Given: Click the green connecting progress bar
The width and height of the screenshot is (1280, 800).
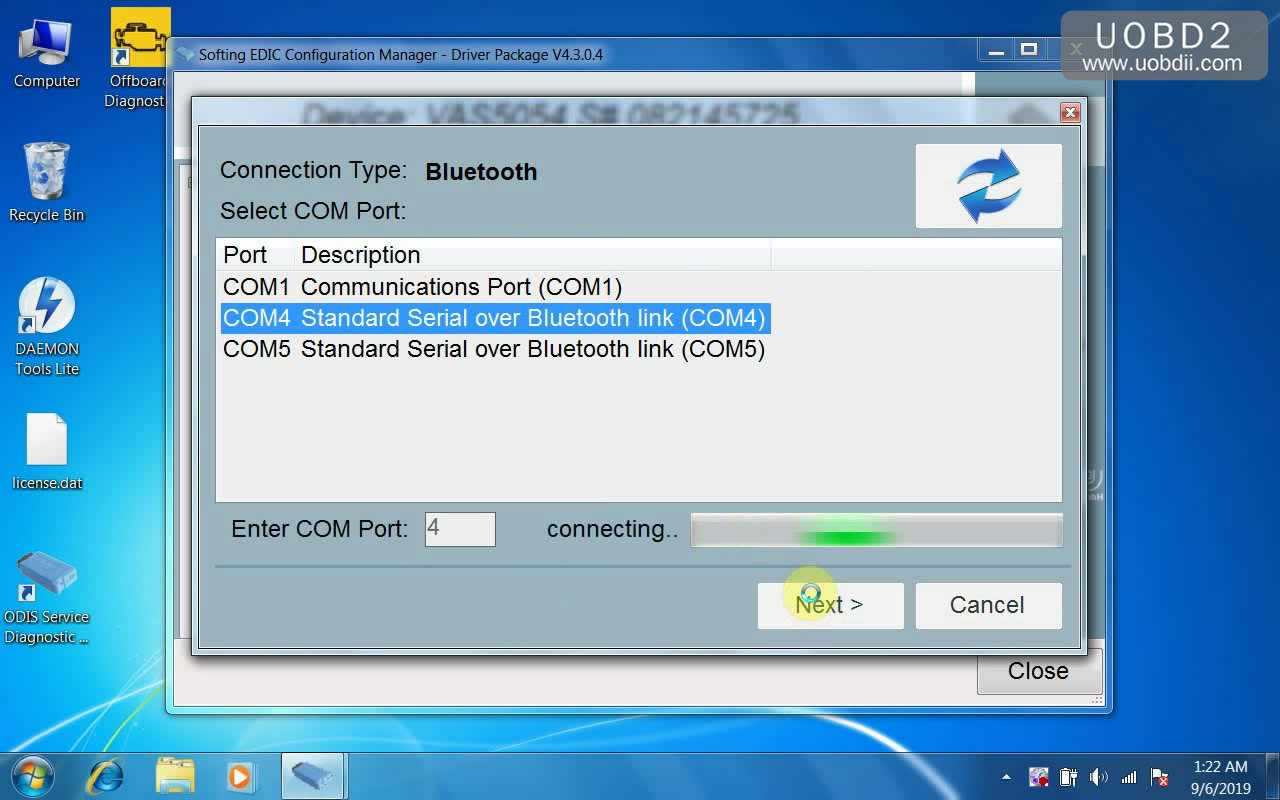Looking at the screenshot, I should point(876,530).
